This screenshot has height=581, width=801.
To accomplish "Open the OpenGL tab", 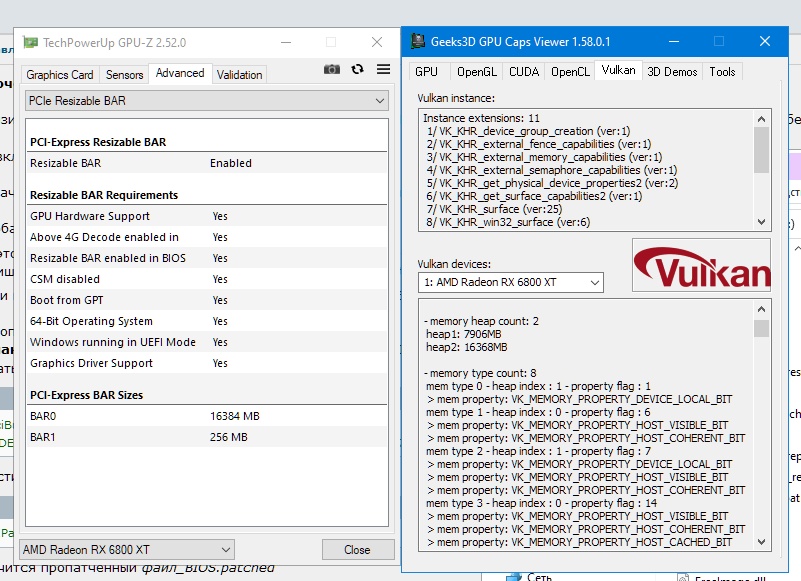I will (477, 72).
